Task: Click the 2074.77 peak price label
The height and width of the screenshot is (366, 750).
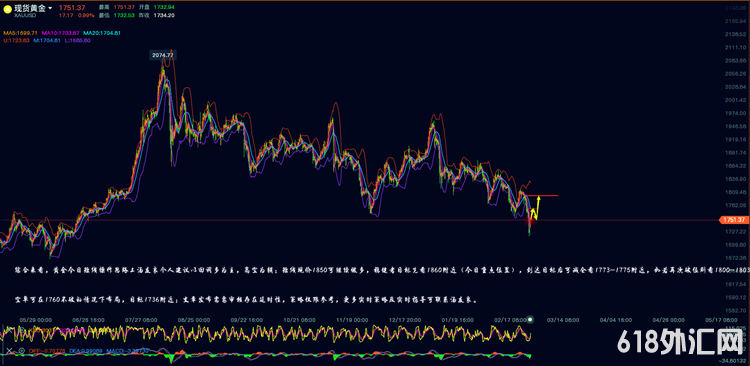Action: click(163, 55)
